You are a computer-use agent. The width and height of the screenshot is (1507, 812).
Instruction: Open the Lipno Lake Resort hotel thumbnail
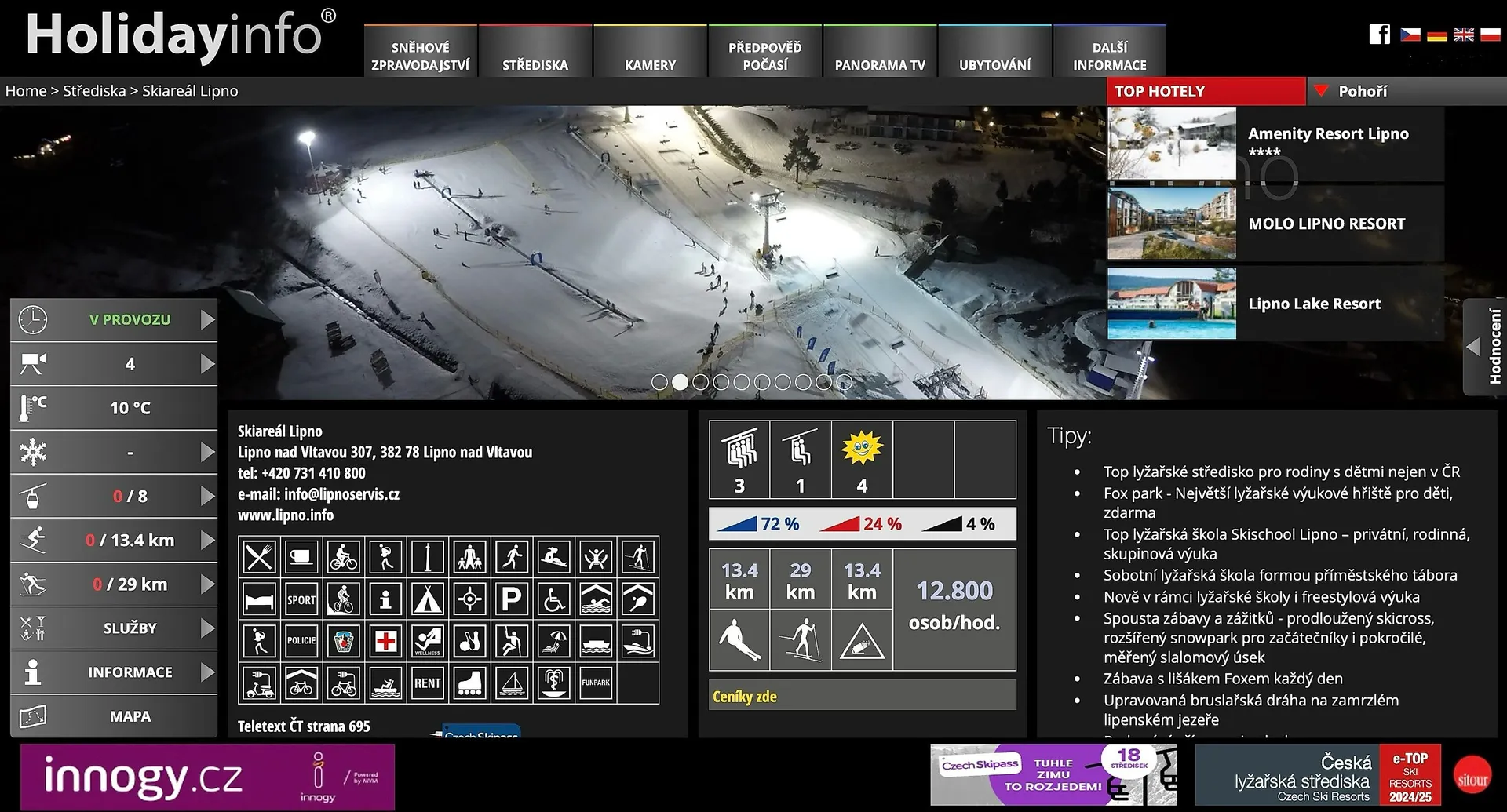pyautogui.click(x=1171, y=304)
